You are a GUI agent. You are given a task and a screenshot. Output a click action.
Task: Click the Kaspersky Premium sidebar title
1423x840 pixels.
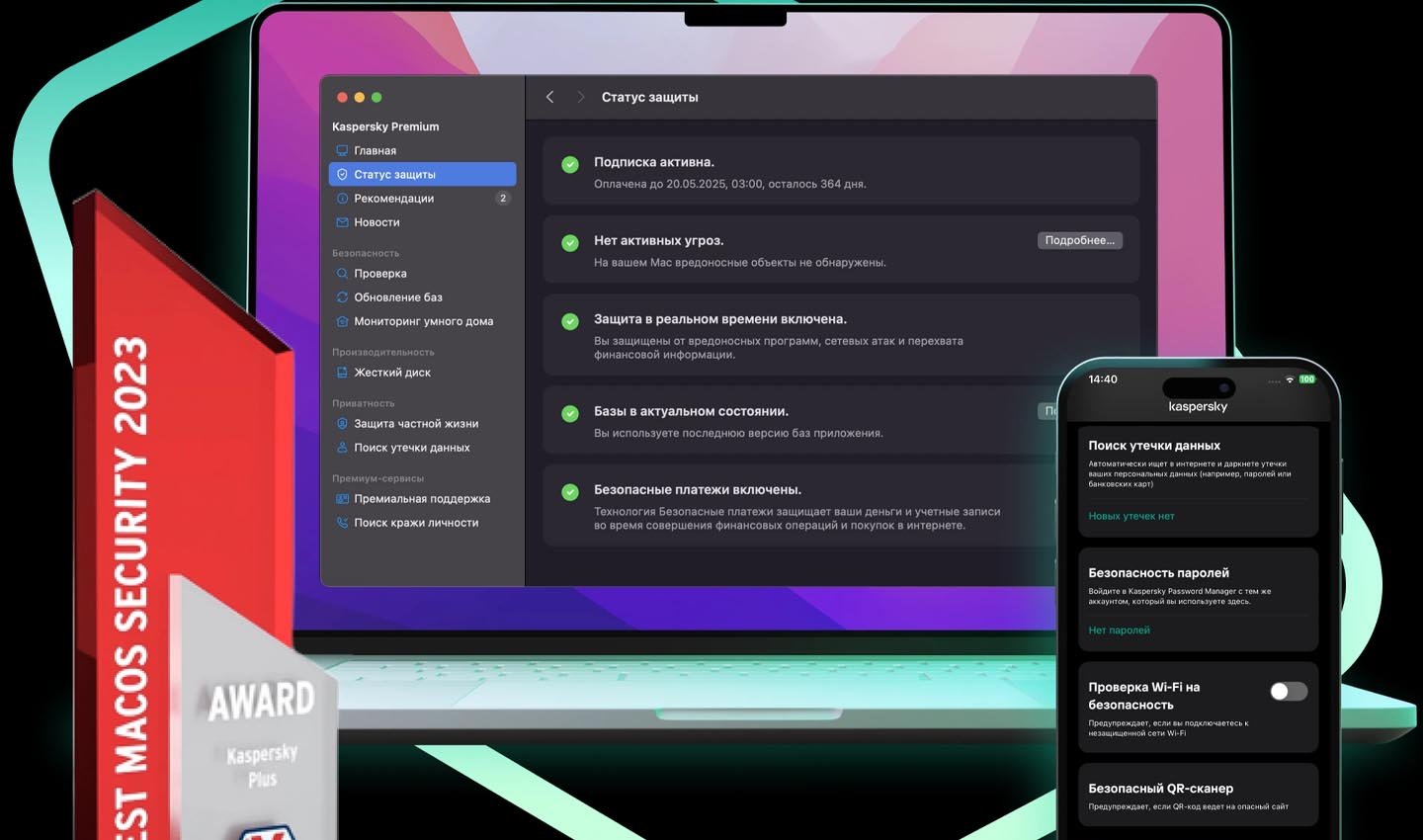[x=385, y=126]
